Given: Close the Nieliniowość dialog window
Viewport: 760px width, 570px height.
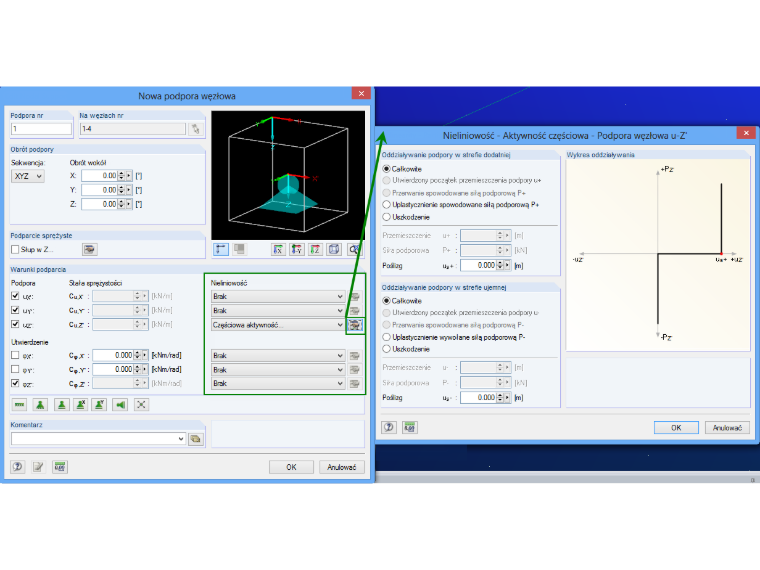Looking at the screenshot, I should coord(746,133).
